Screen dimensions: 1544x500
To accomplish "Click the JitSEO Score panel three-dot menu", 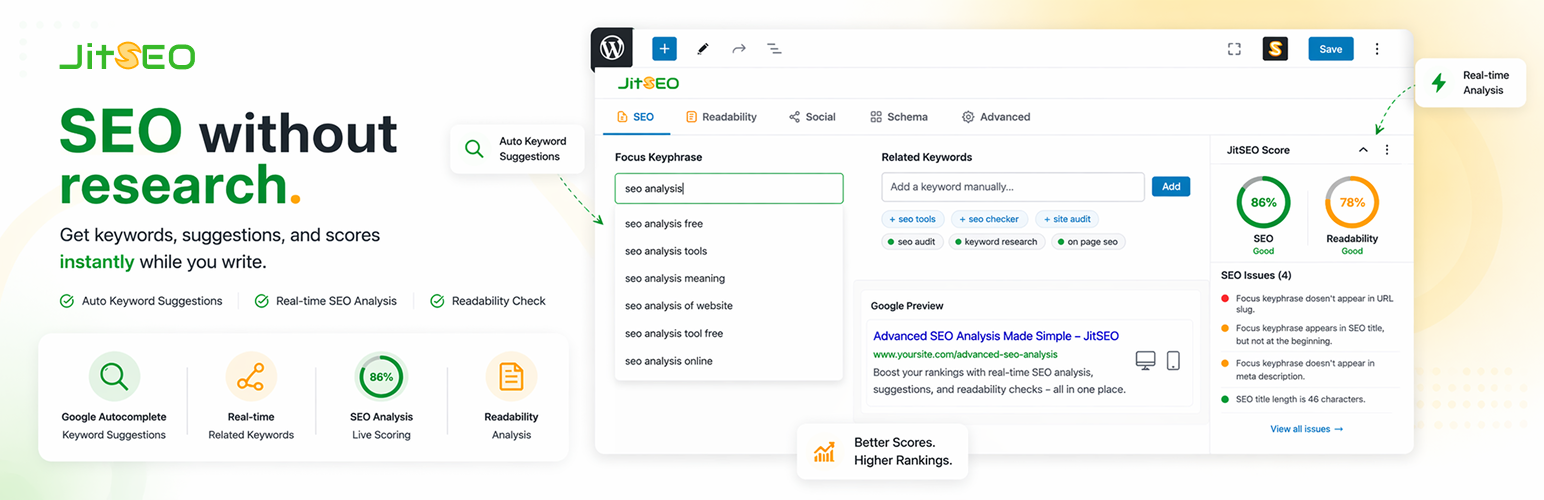I will click(1387, 150).
